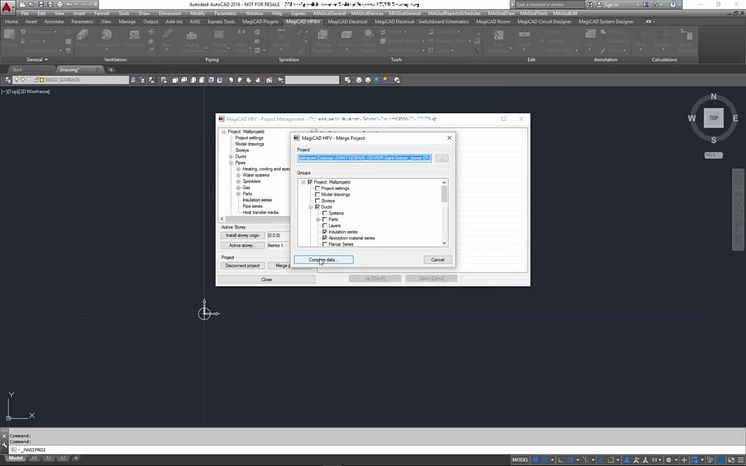Click the Autodesk Exchange Apps icon
The height and width of the screenshot is (466, 746).
pyautogui.click(x=646, y=4)
